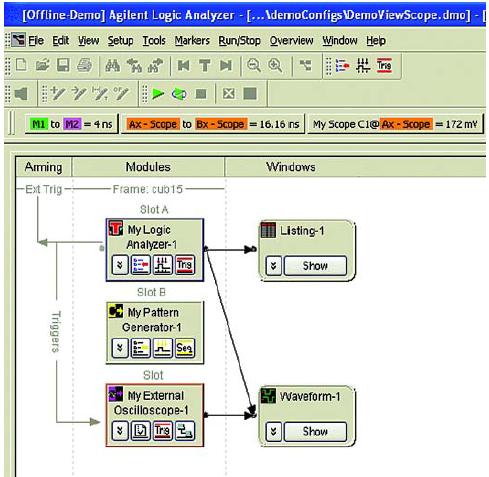This screenshot has width=489, height=477.
Task: Click Show button on Waveform-1
Action: [315, 431]
